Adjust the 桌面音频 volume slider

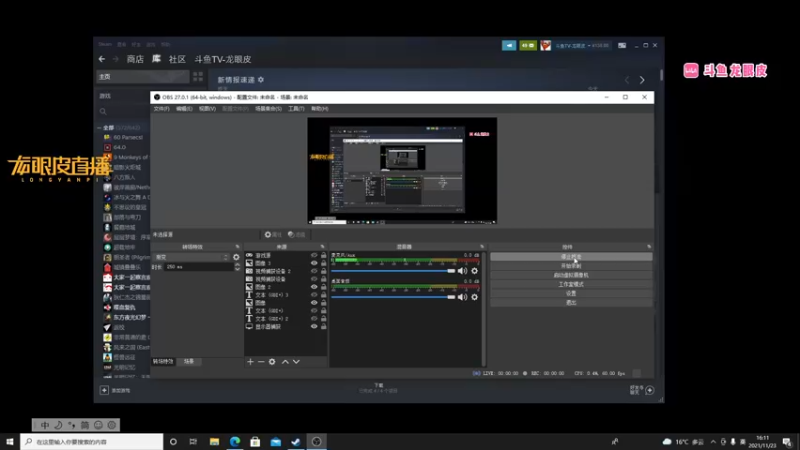[x=393, y=297]
